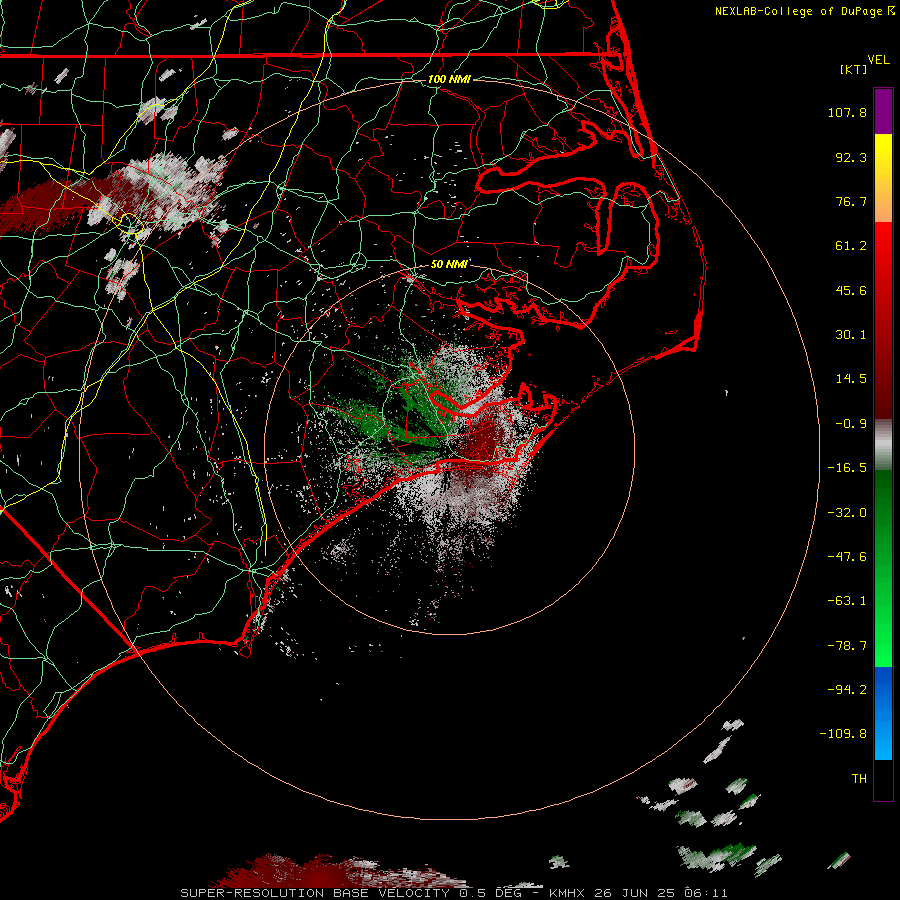Viewport: 900px width, 900px height.
Task: Click the 14.5 legend value
Action: (851, 379)
